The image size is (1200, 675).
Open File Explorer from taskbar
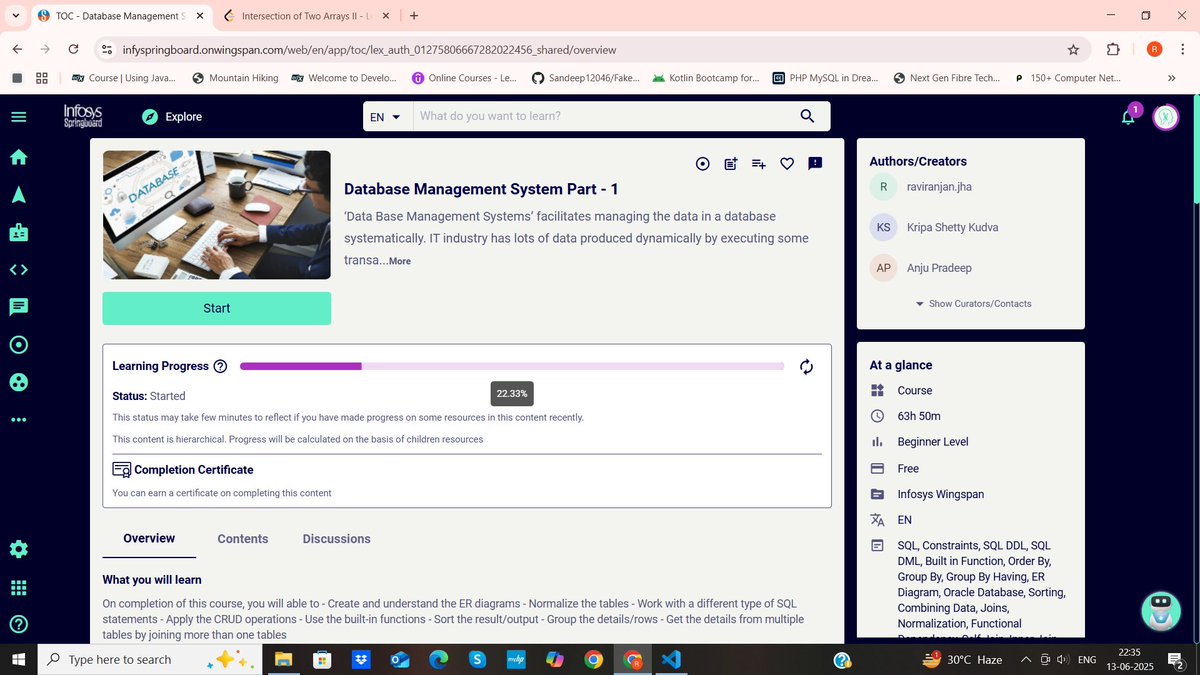tap(283, 659)
